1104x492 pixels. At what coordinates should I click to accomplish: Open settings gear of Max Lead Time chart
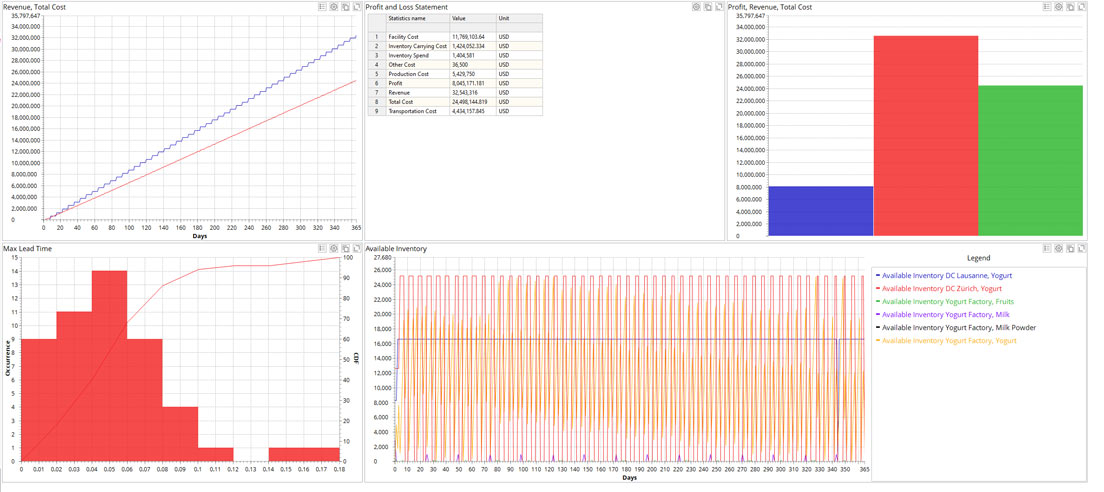pos(334,248)
